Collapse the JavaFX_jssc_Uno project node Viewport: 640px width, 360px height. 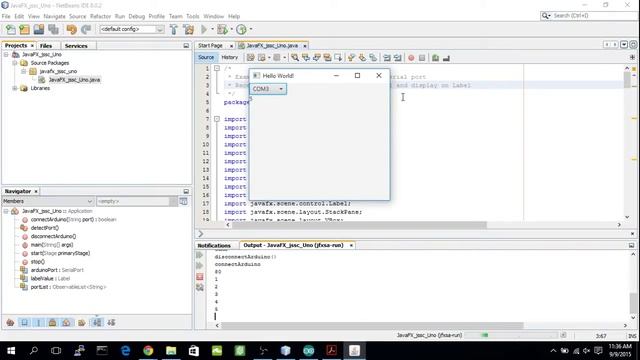[x=6, y=54]
